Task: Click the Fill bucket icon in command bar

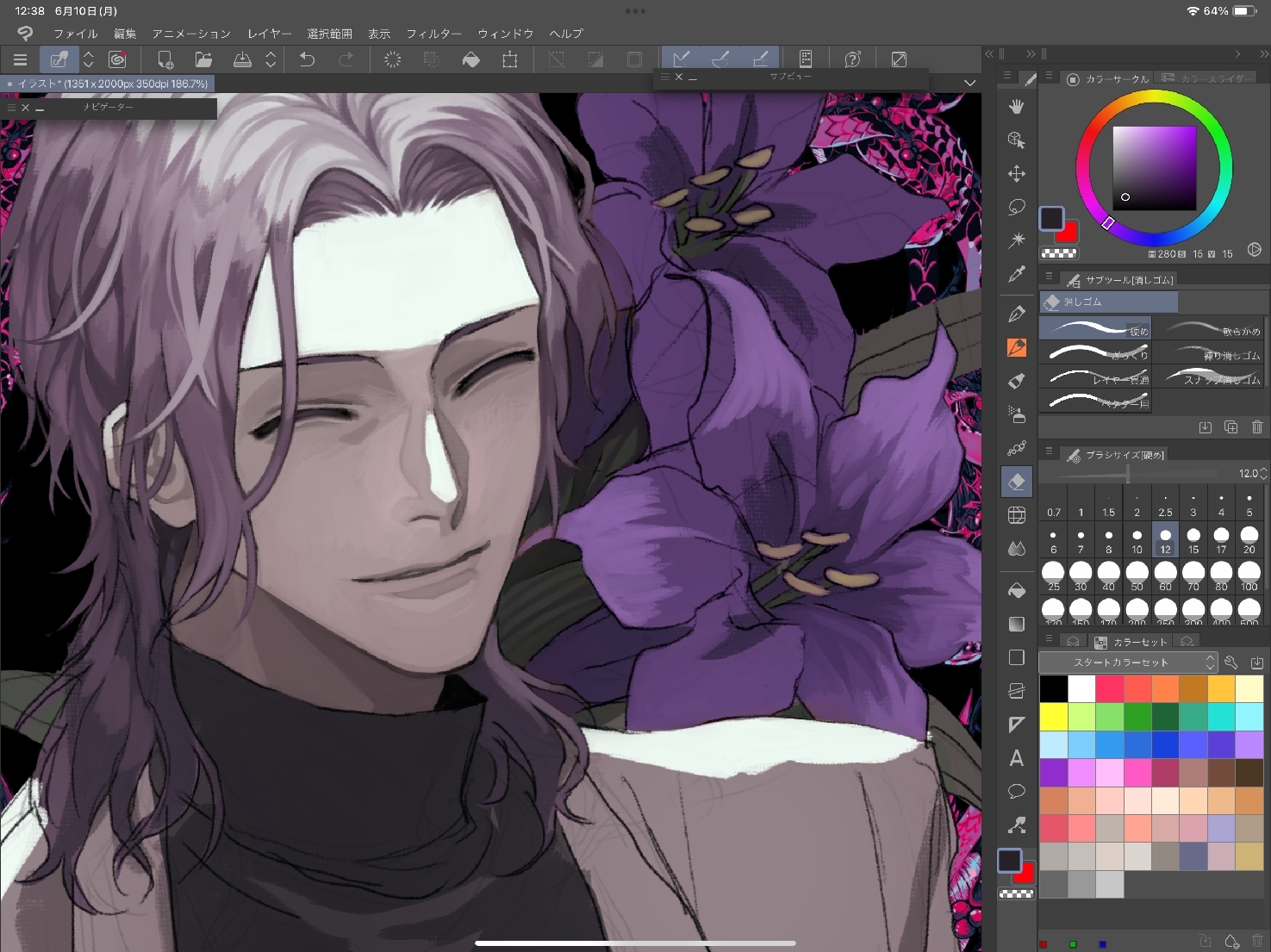Action: (x=470, y=59)
